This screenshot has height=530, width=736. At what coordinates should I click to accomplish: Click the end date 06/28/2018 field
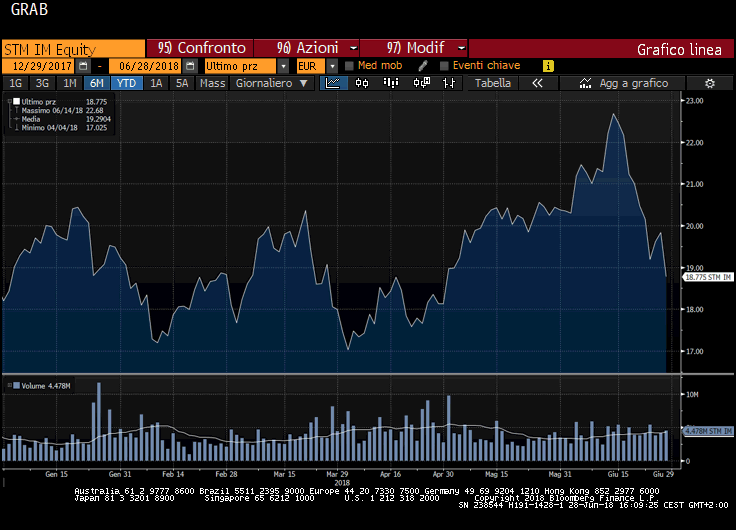(x=146, y=66)
